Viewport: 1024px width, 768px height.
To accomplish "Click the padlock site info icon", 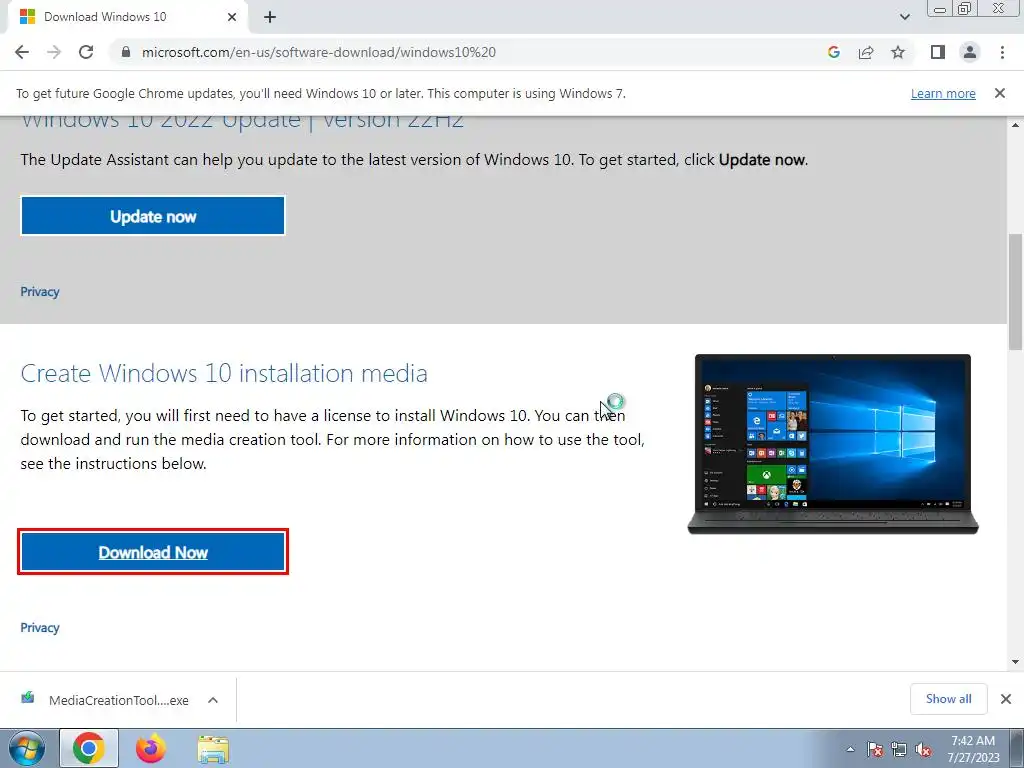I will coord(126,52).
